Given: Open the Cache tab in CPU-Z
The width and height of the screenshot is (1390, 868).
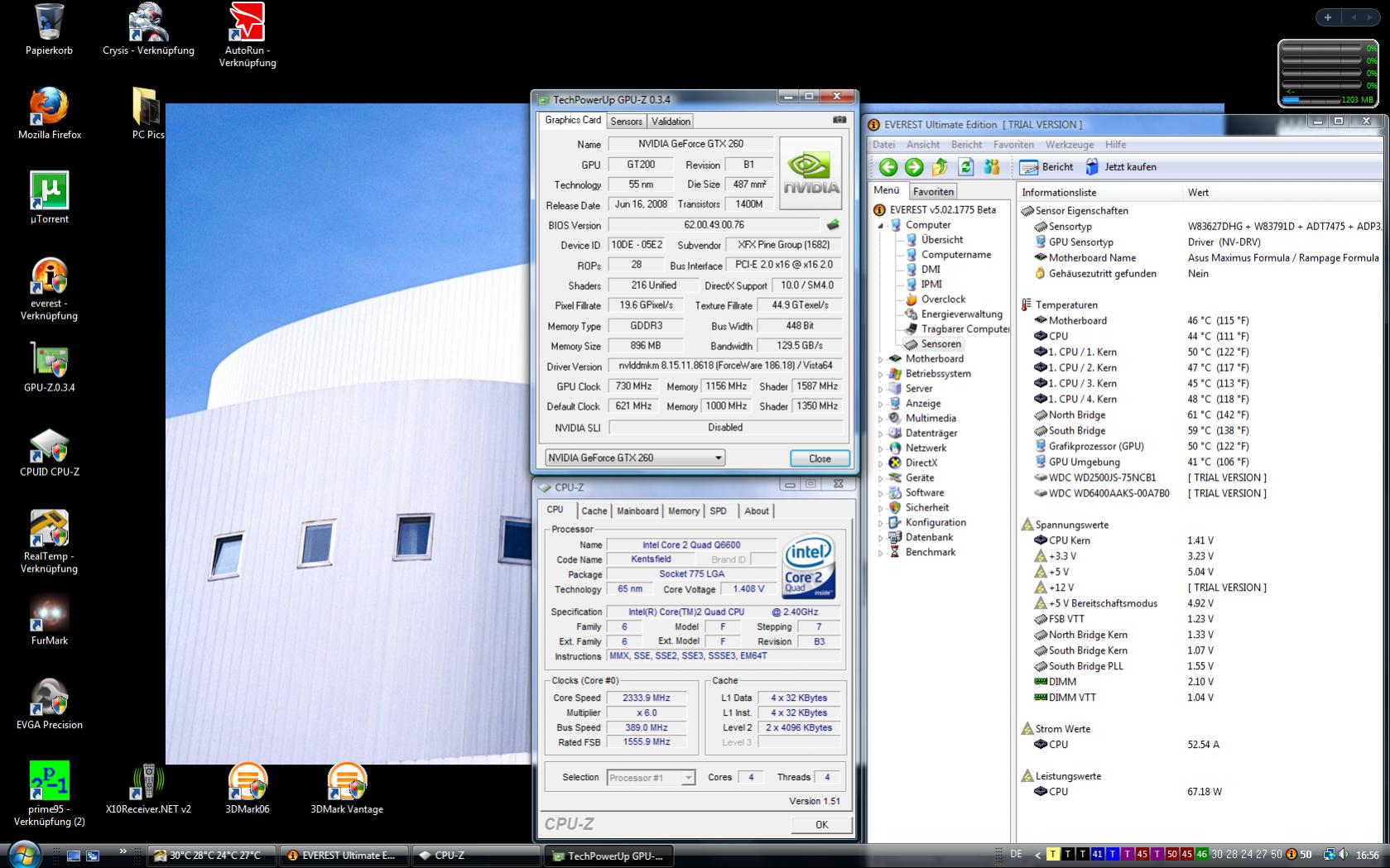Looking at the screenshot, I should pyautogui.click(x=594, y=511).
